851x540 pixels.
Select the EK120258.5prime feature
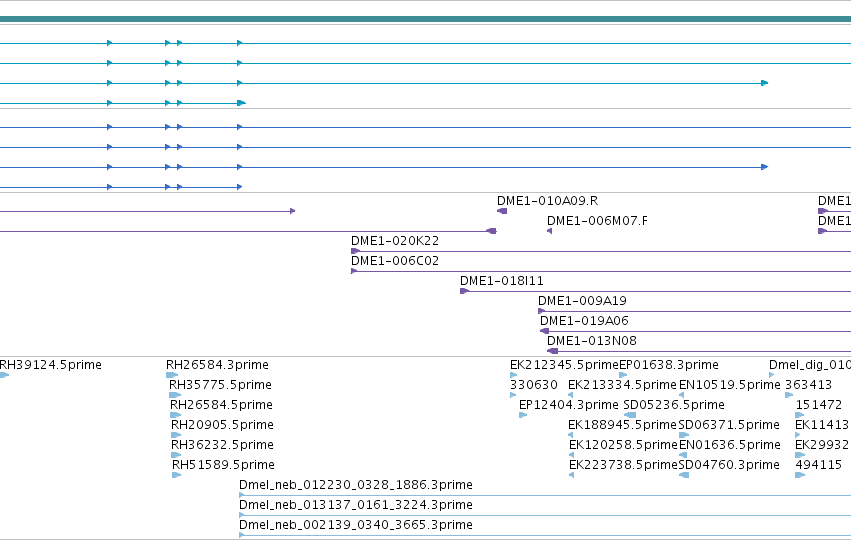(x=624, y=445)
